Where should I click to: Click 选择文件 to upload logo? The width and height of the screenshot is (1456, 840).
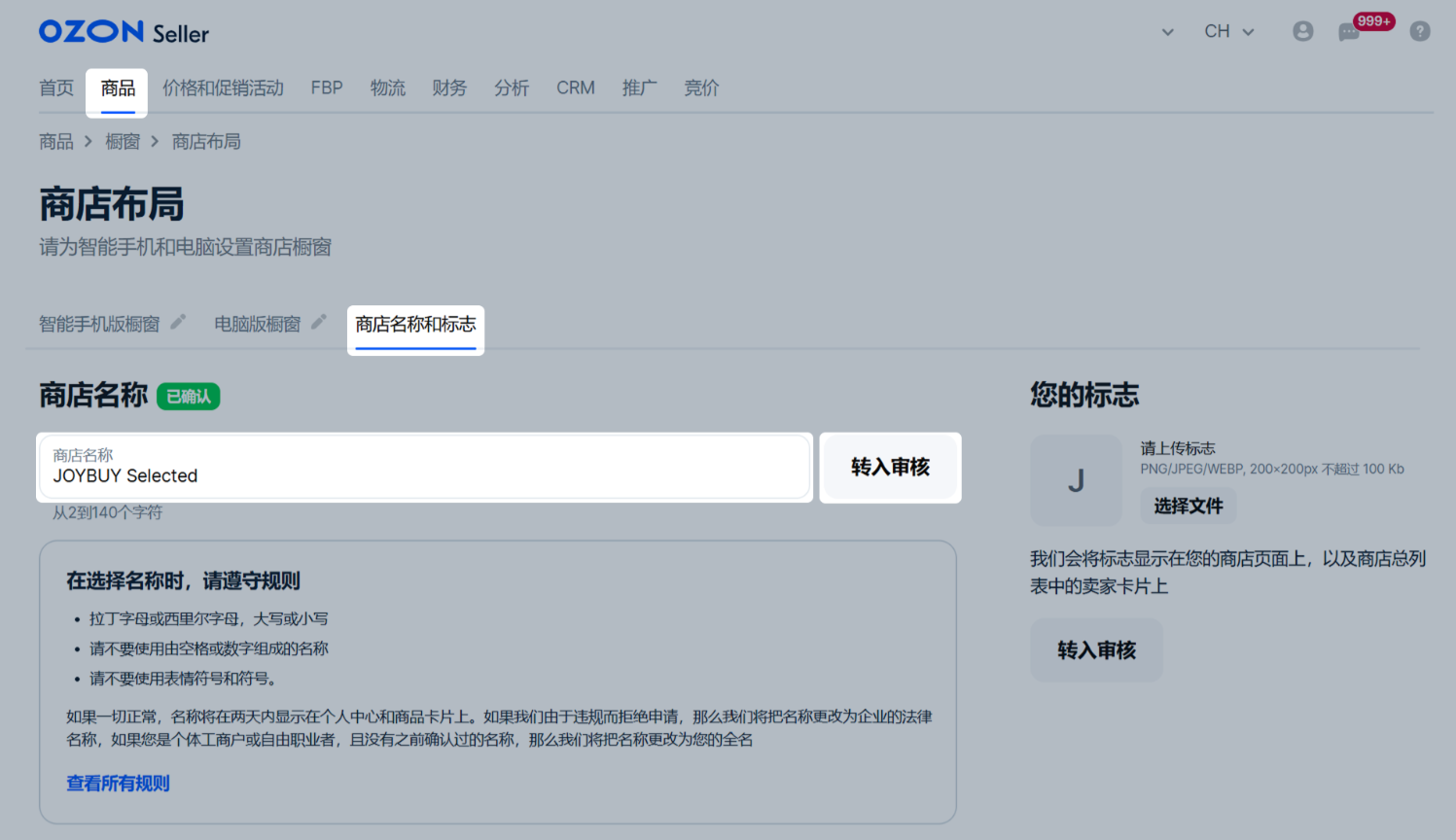pos(1189,506)
